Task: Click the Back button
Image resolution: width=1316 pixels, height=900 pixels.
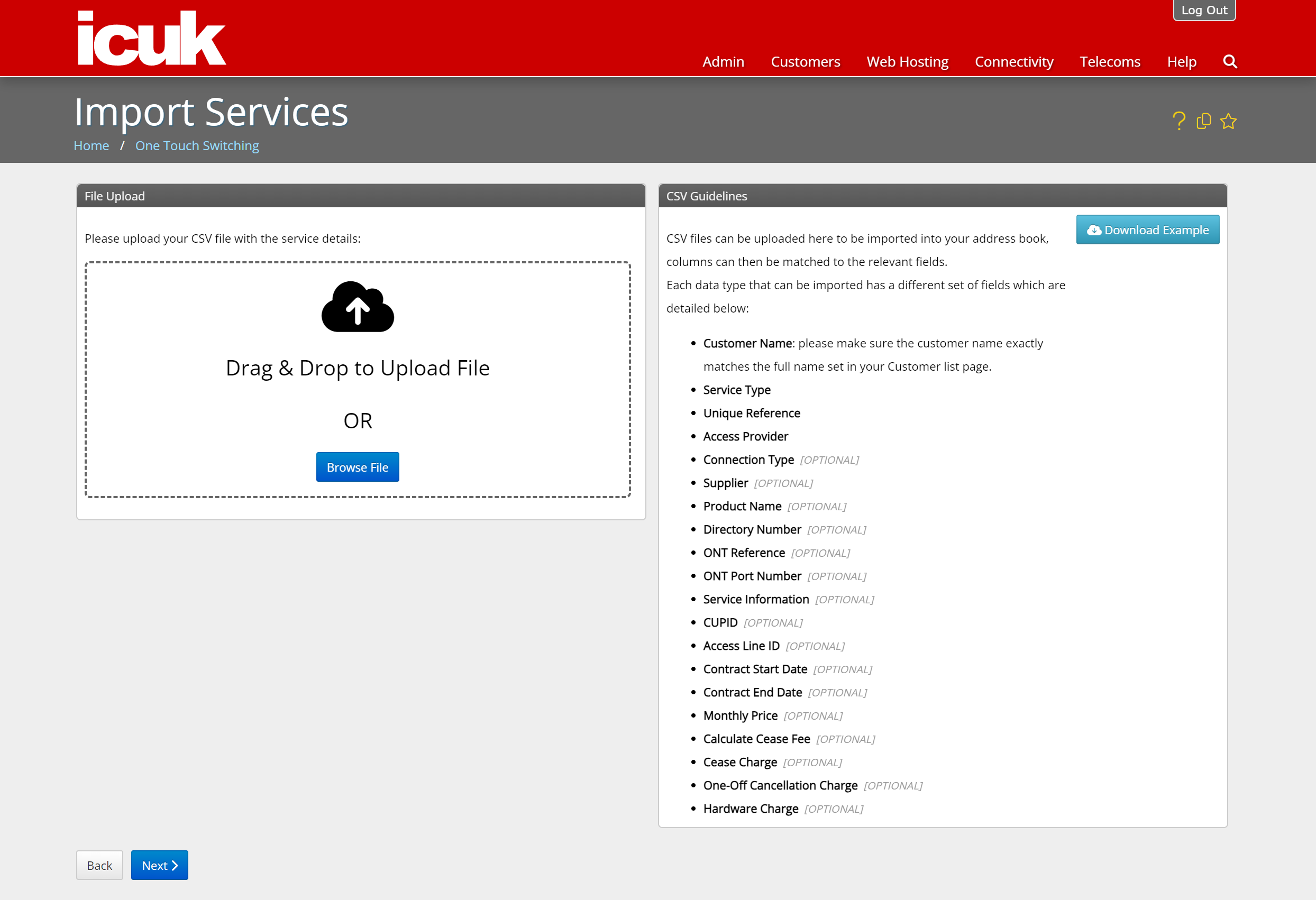Action: click(x=99, y=865)
